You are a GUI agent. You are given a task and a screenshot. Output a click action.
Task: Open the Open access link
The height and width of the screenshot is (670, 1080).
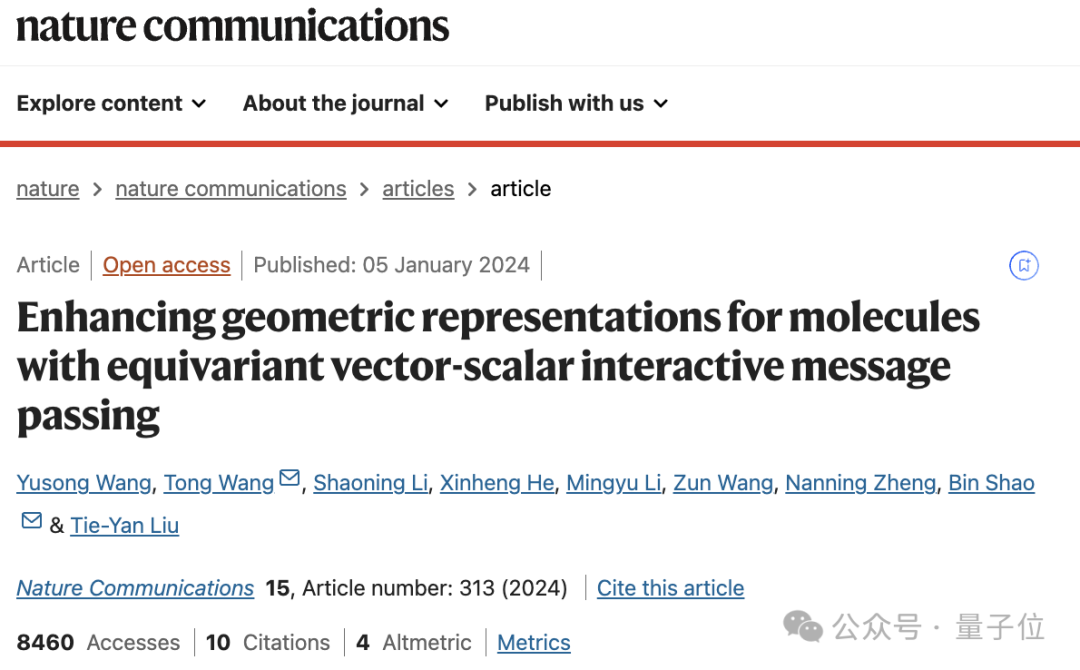click(167, 265)
